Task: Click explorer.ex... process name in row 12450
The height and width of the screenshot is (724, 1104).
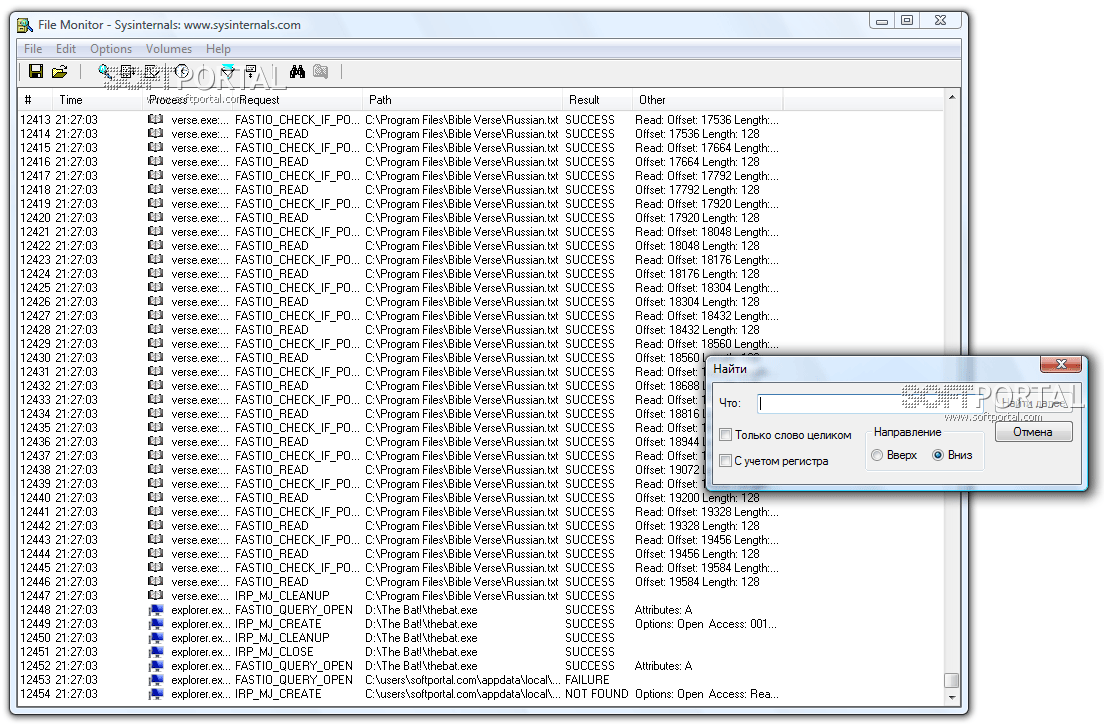Action: (x=201, y=638)
